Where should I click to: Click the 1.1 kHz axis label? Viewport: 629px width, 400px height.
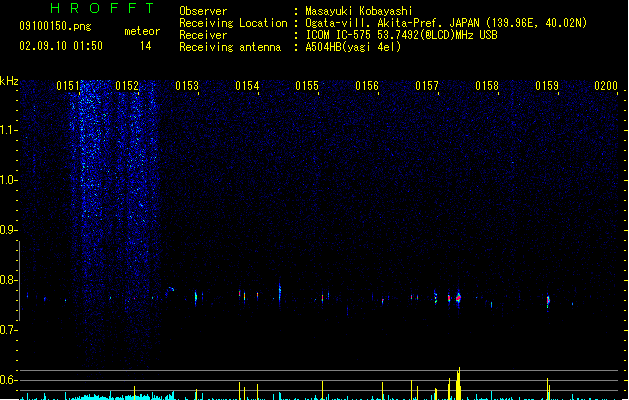tap(8, 130)
